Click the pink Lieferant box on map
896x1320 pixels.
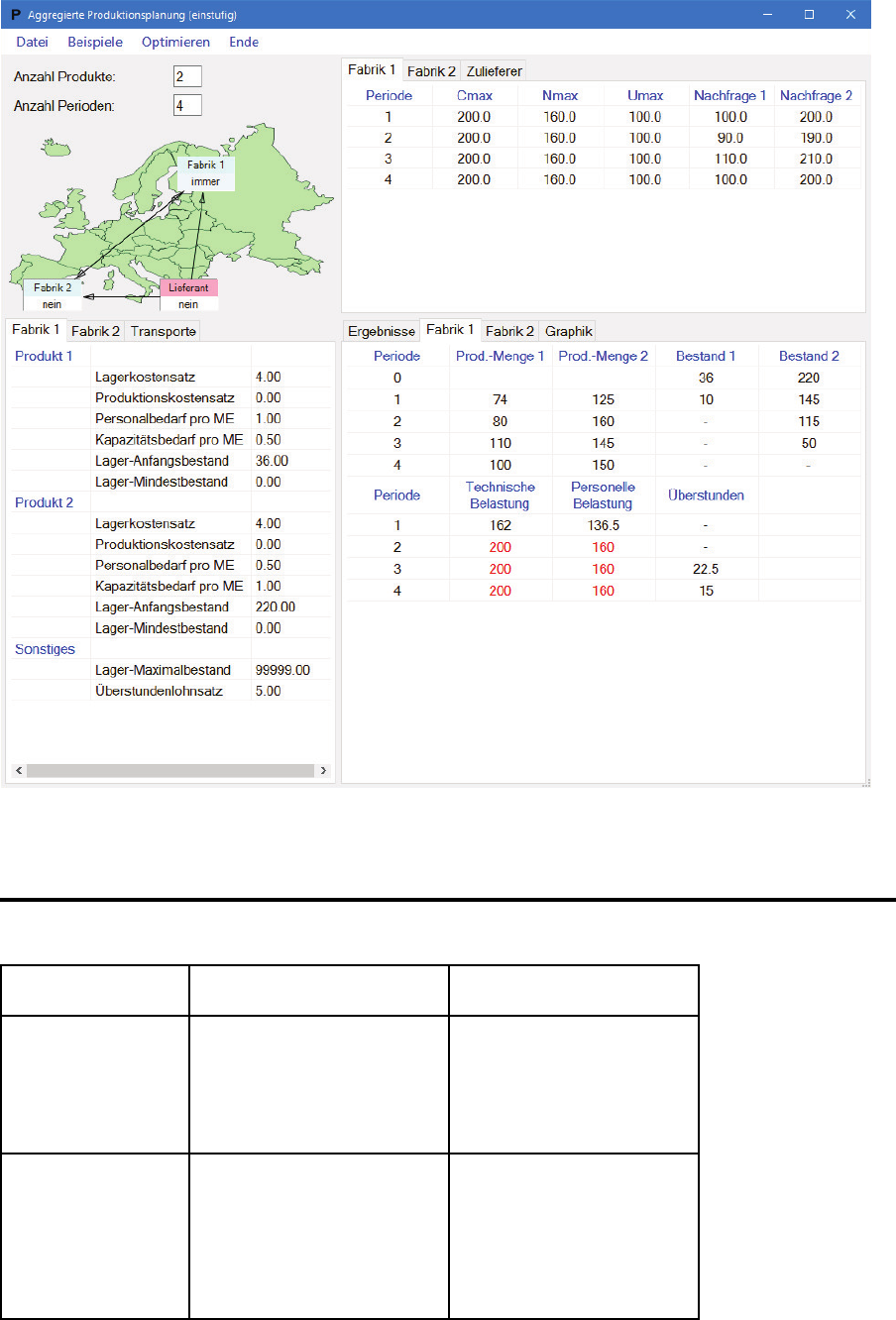pos(188,287)
